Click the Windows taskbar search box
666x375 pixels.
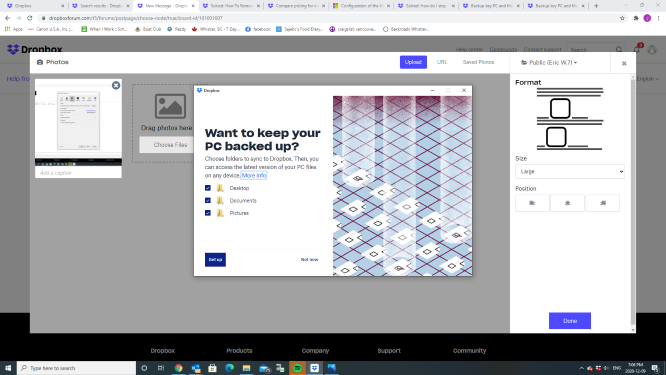76,368
